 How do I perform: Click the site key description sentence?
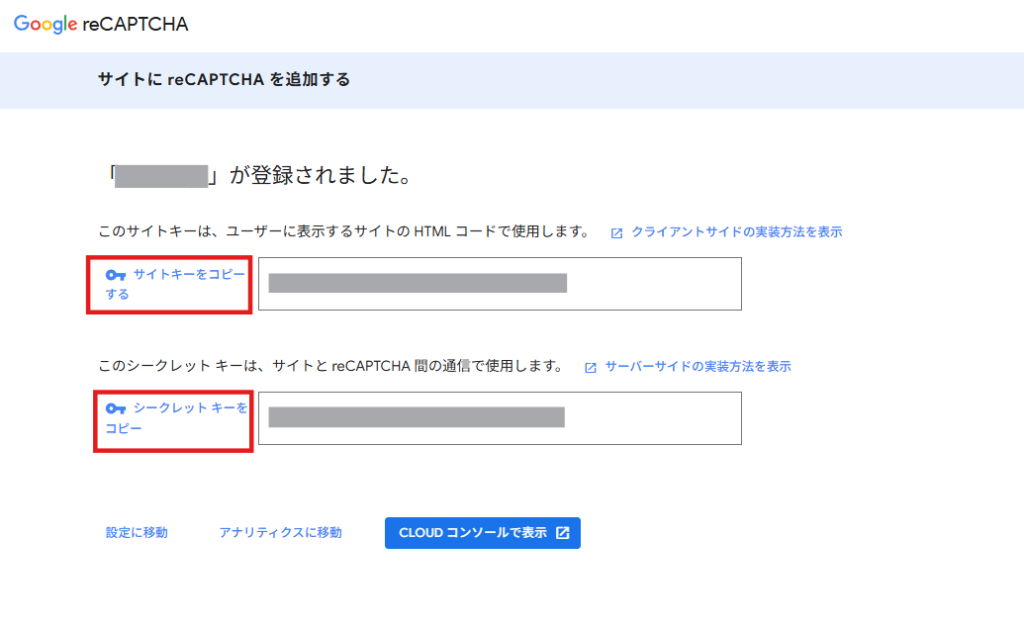tap(344, 231)
